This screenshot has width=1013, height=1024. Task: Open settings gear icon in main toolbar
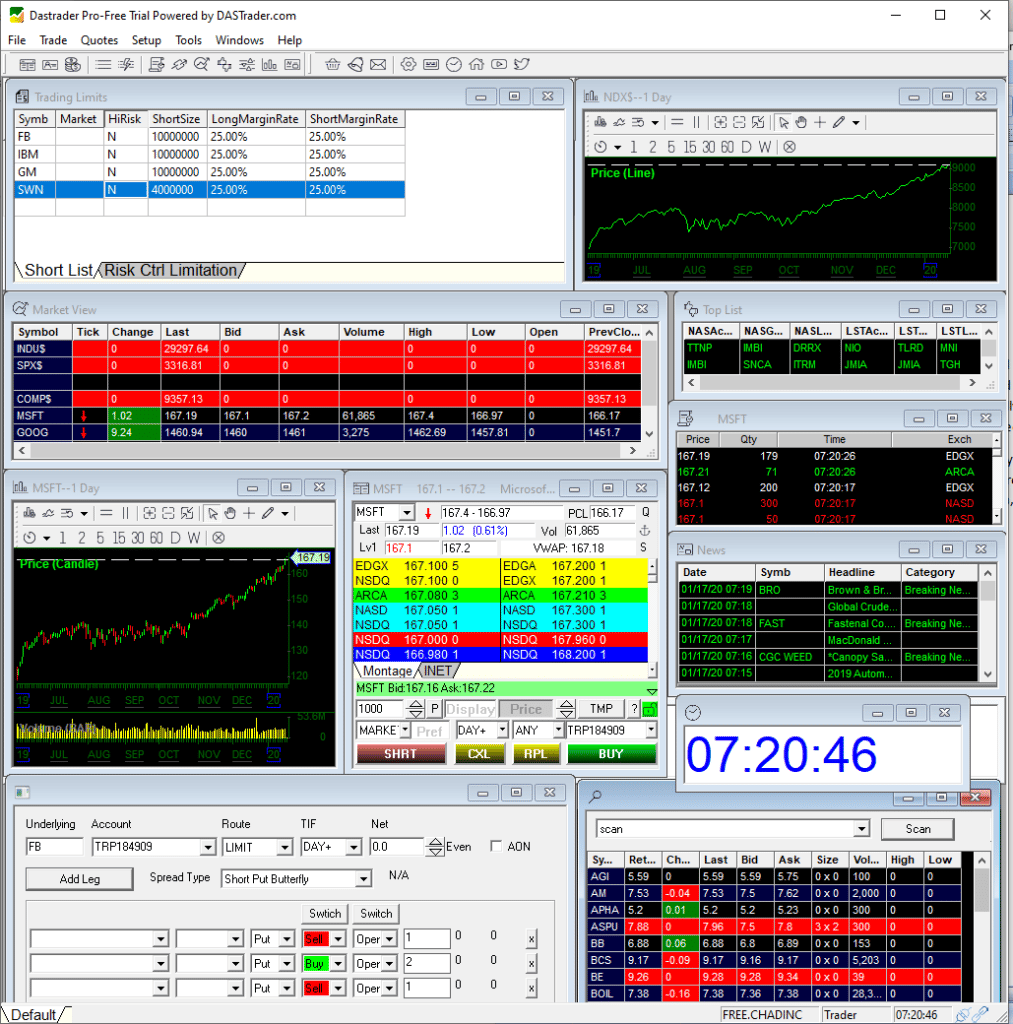pyautogui.click(x=408, y=65)
